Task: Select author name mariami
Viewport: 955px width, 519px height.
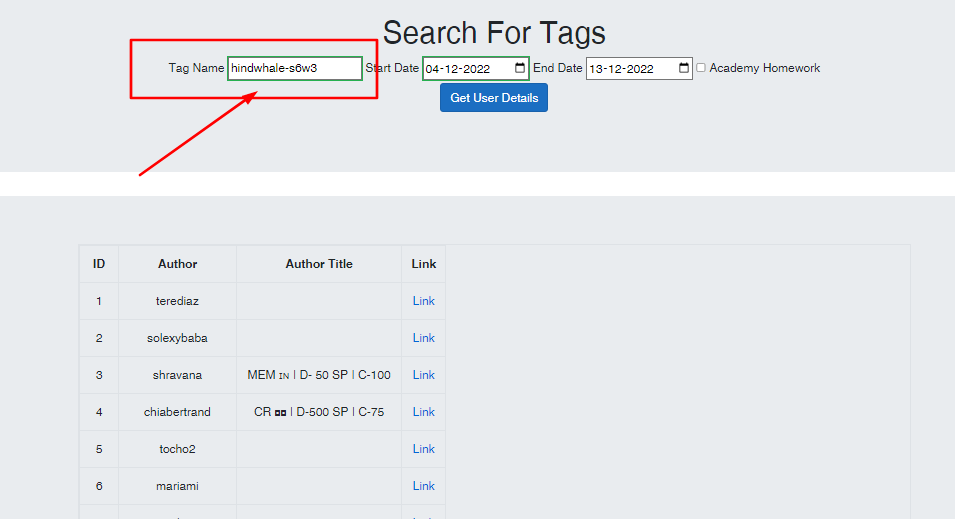Action: coord(177,486)
